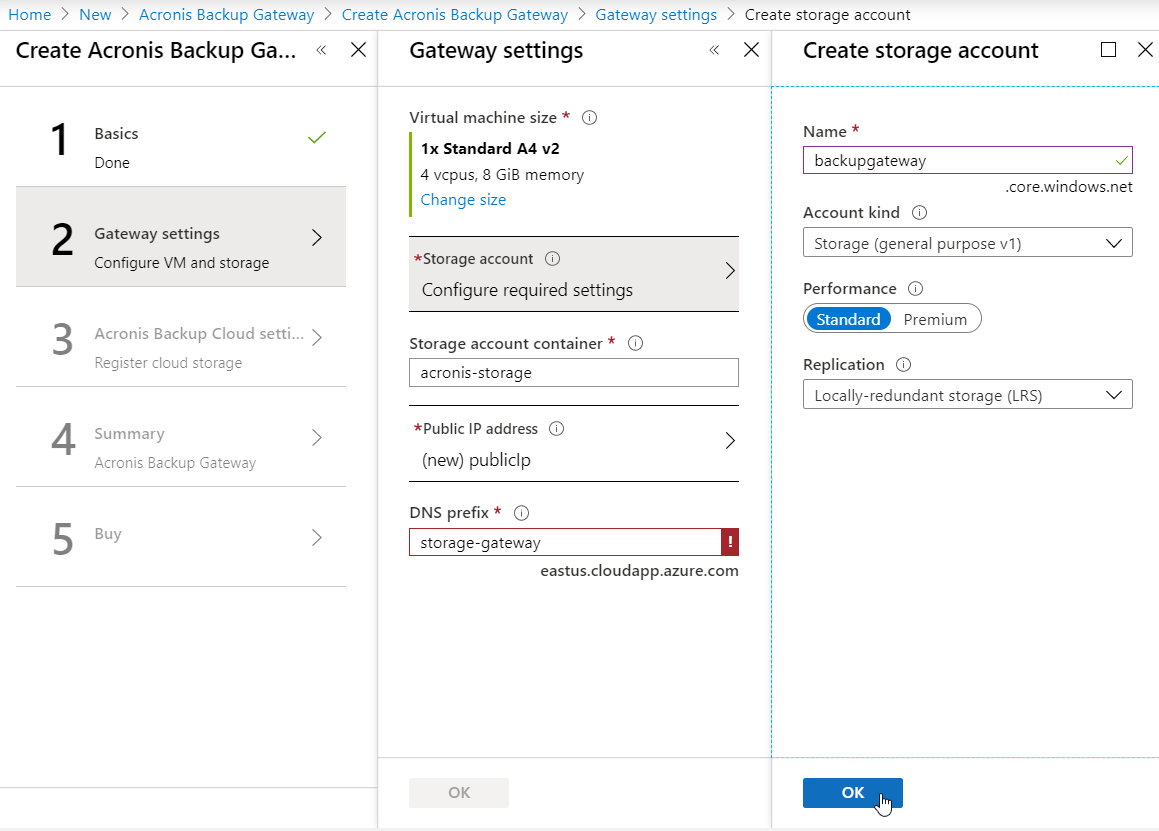The width and height of the screenshot is (1159, 831).
Task: Close the Create storage account blade
Action: (1145, 50)
